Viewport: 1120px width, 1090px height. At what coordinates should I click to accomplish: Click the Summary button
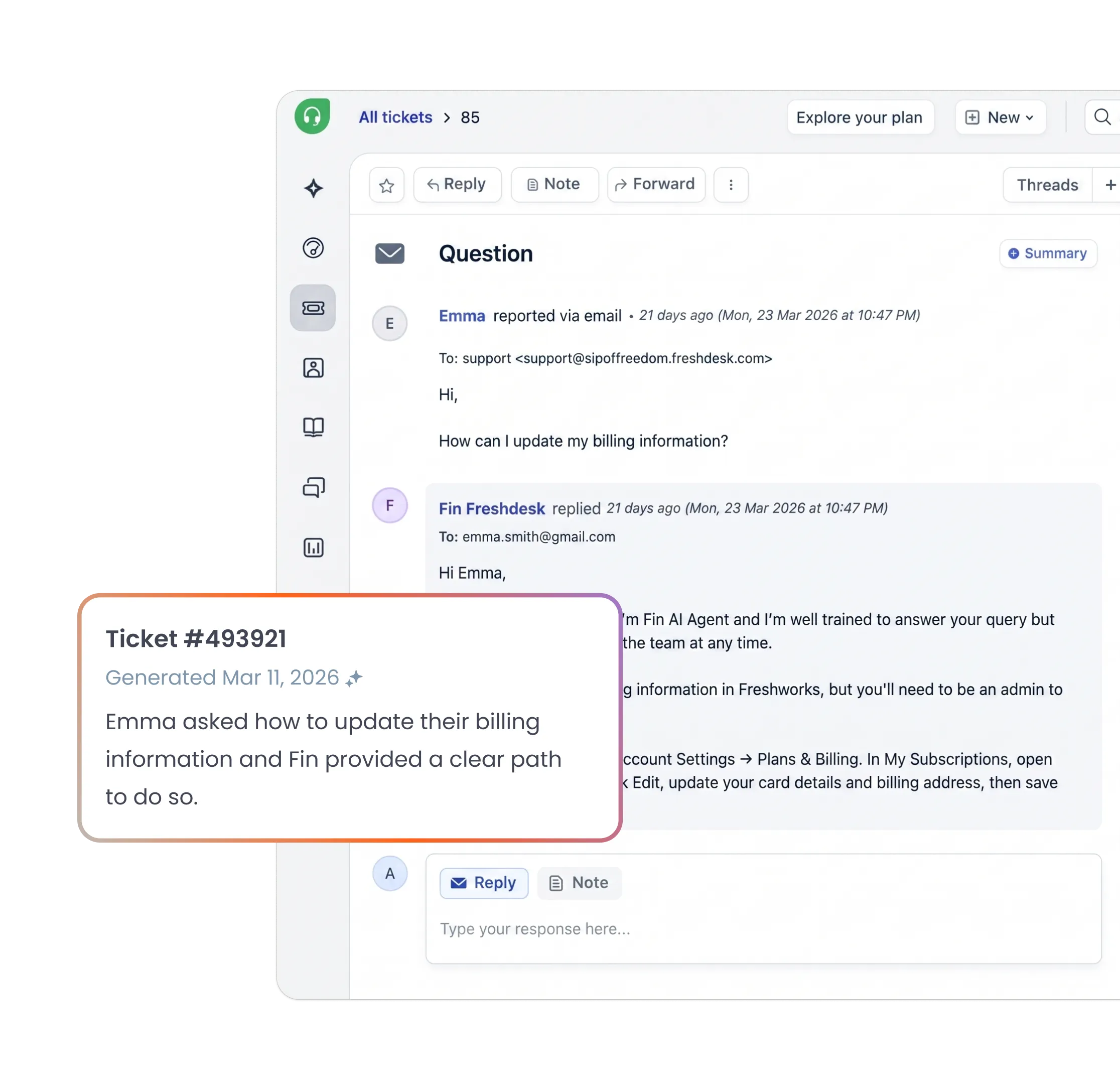tap(1048, 253)
